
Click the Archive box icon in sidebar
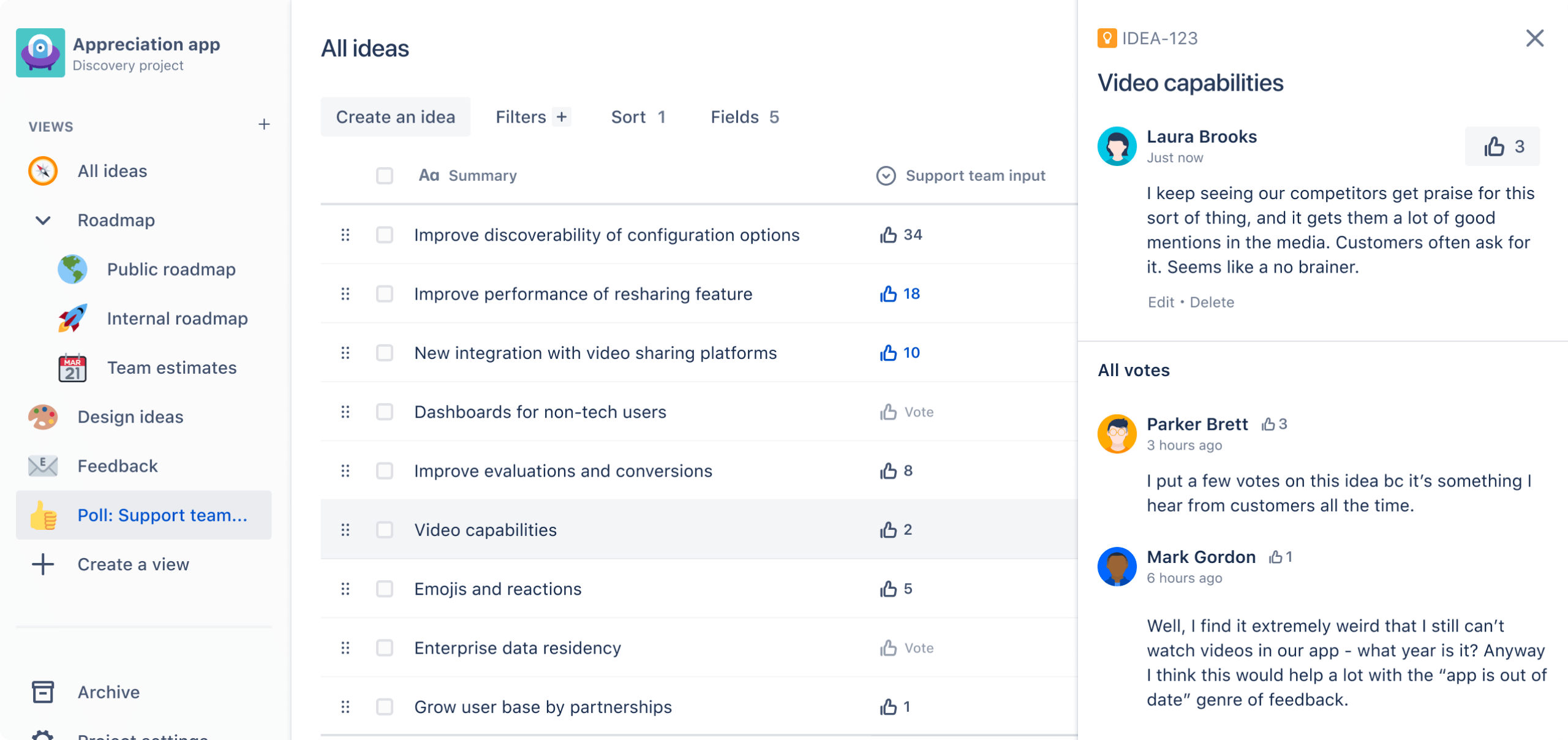pyautogui.click(x=43, y=692)
